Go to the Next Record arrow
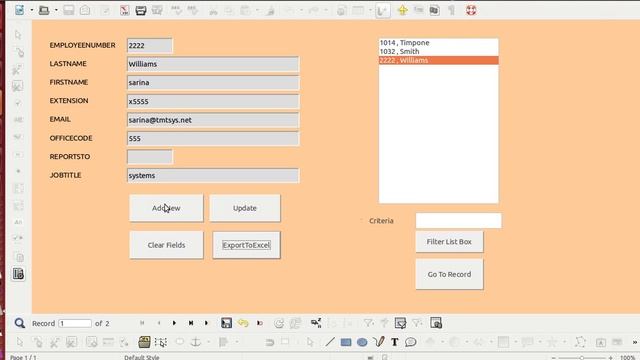 [x=174, y=323]
